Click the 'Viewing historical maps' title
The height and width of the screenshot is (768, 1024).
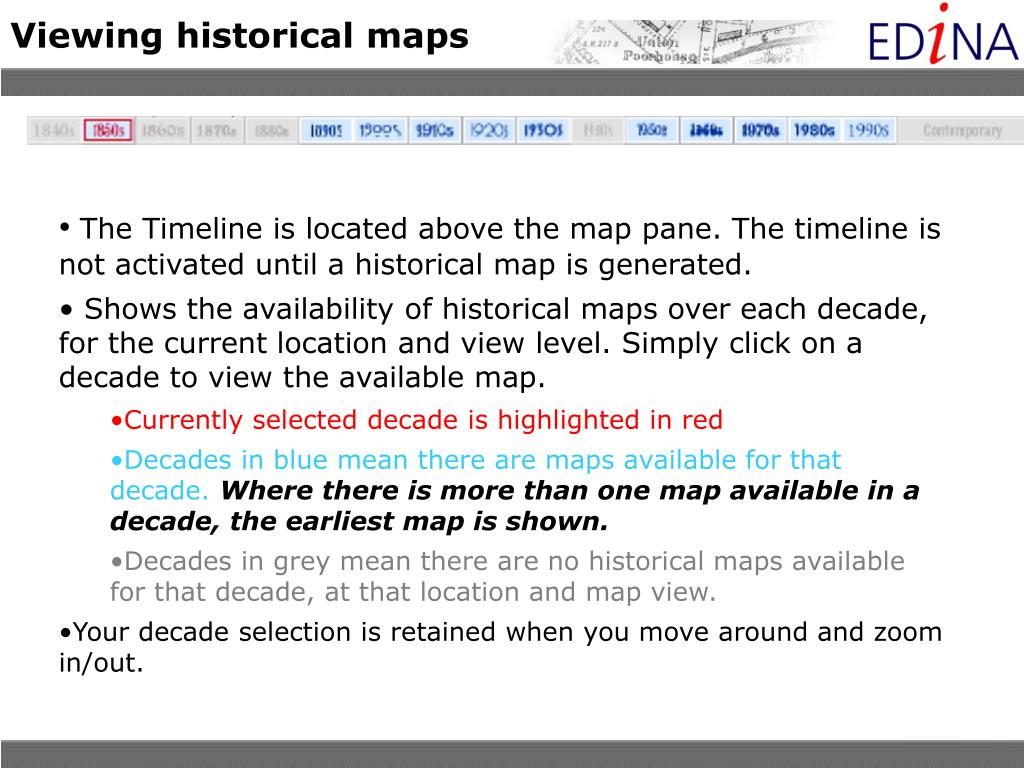coord(240,36)
